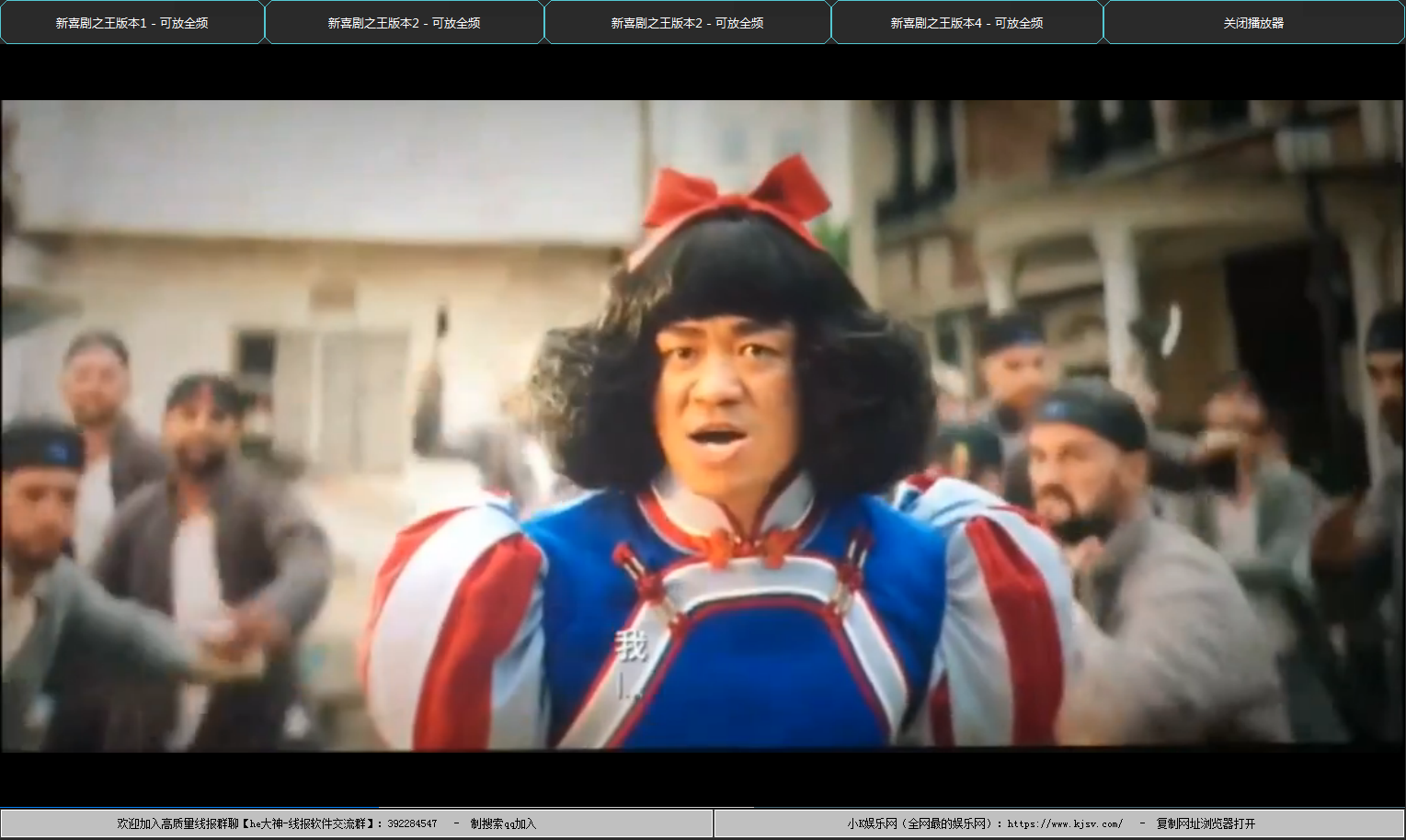Viewport: 1406px width, 840px height.
Task: Open the 小K娱乐网 www.kjsv.com link bar
Action: click(x=1059, y=823)
